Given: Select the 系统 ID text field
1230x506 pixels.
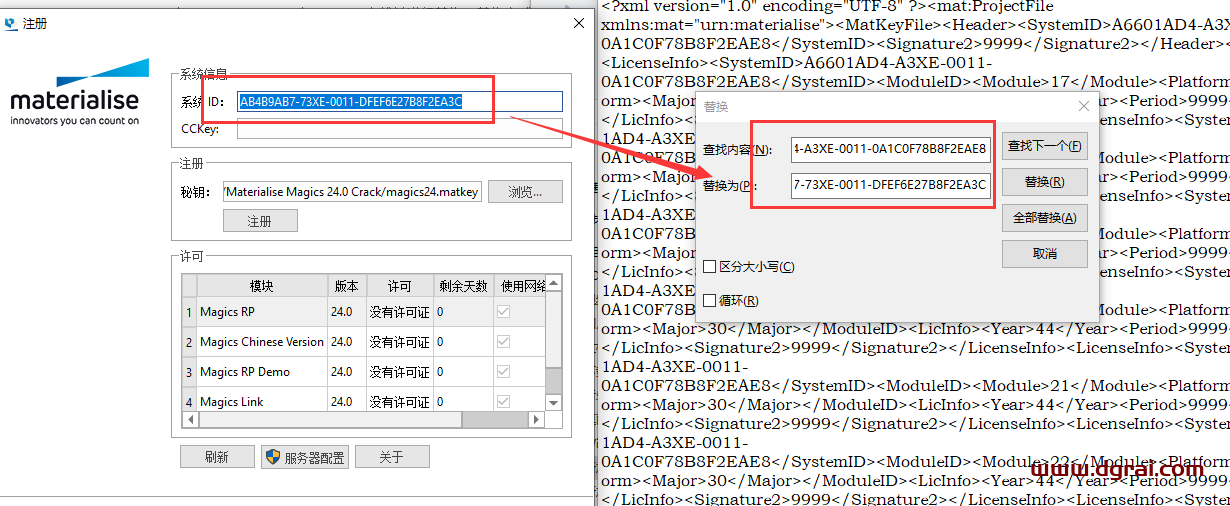Looking at the screenshot, I should tap(400, 101).
